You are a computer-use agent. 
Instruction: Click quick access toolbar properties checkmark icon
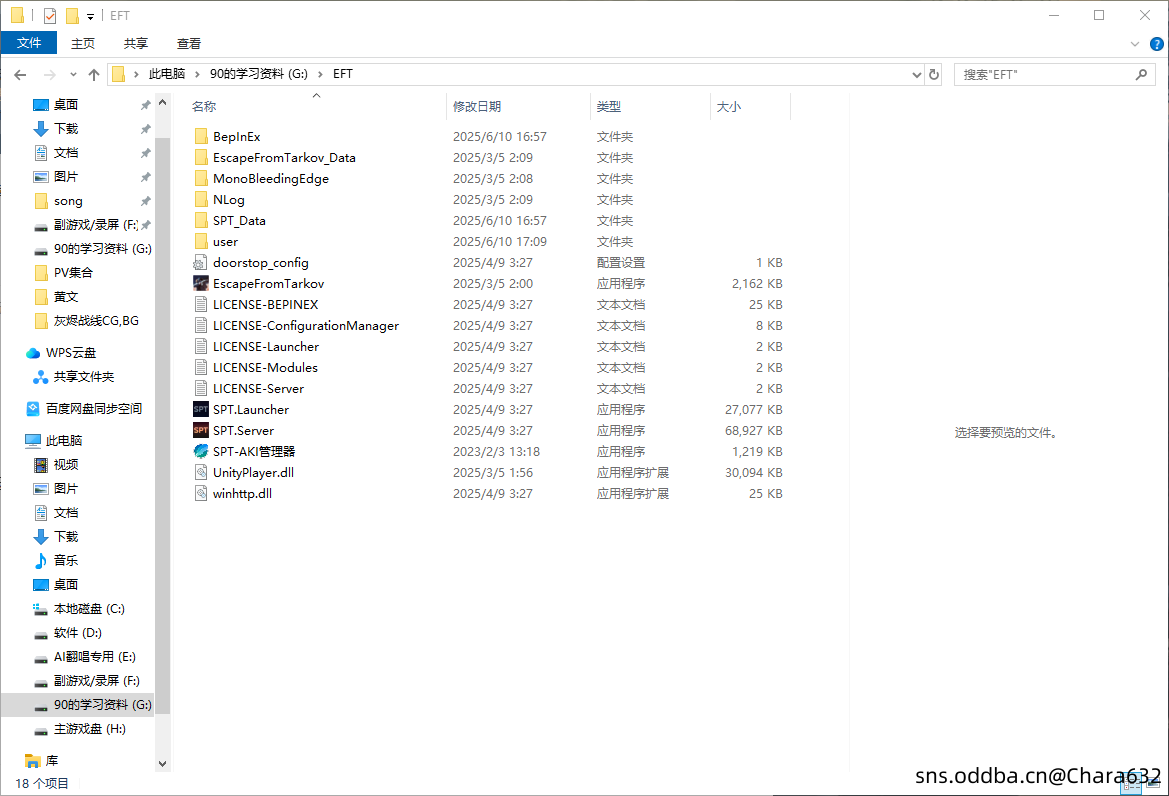pyautogui.click(x=50, y=15)
